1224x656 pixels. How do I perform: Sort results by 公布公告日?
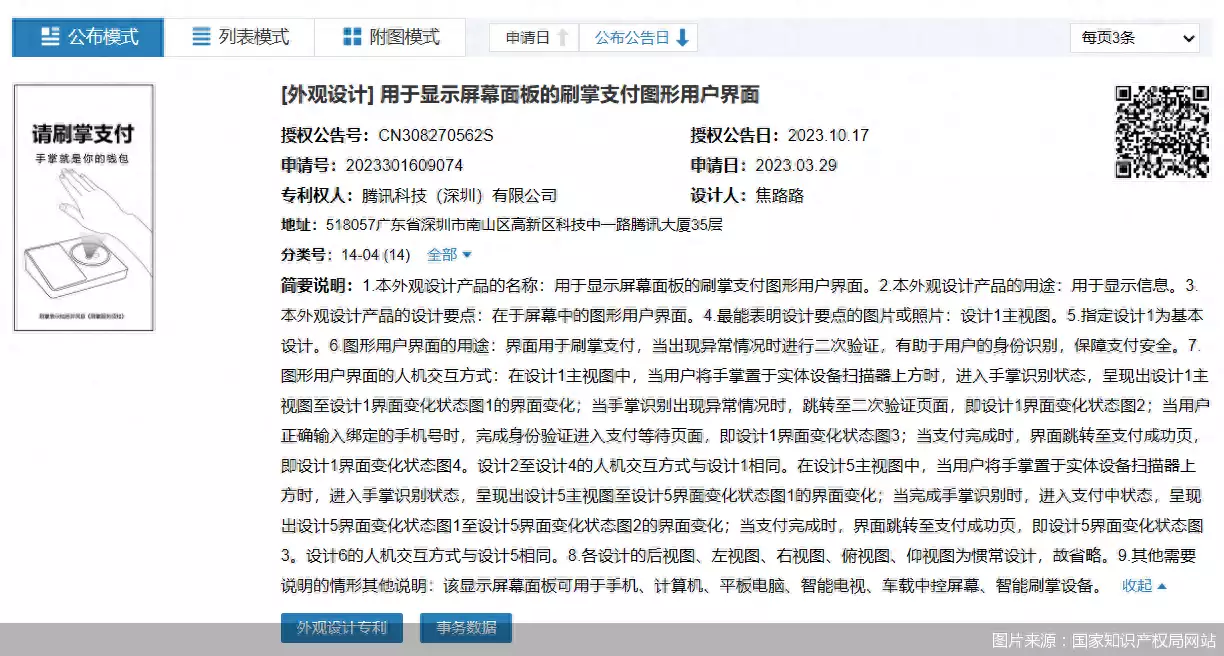point(638,38)
